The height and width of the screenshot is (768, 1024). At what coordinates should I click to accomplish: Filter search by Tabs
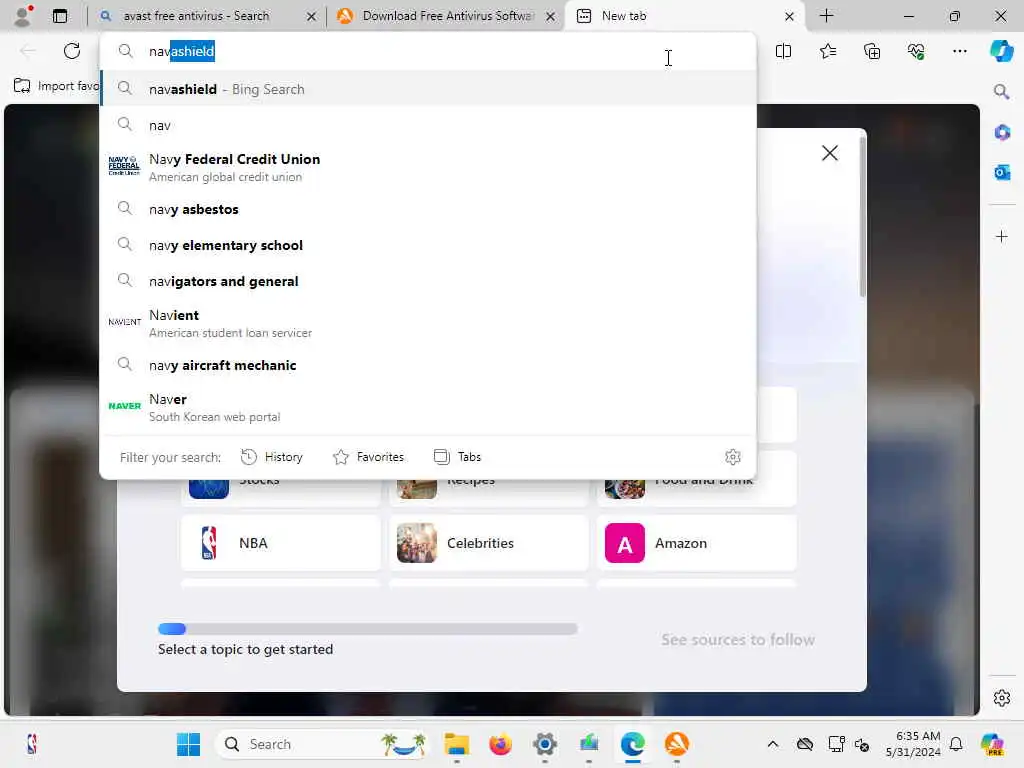point(457,457)
